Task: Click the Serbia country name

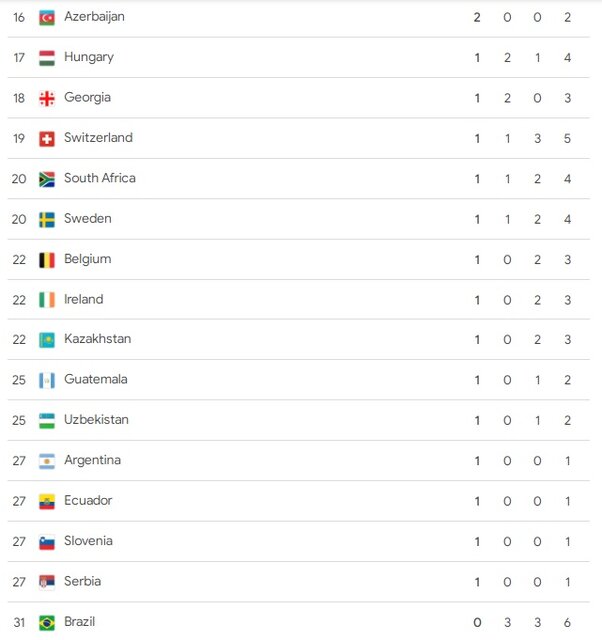Action: tap(82, 581)
